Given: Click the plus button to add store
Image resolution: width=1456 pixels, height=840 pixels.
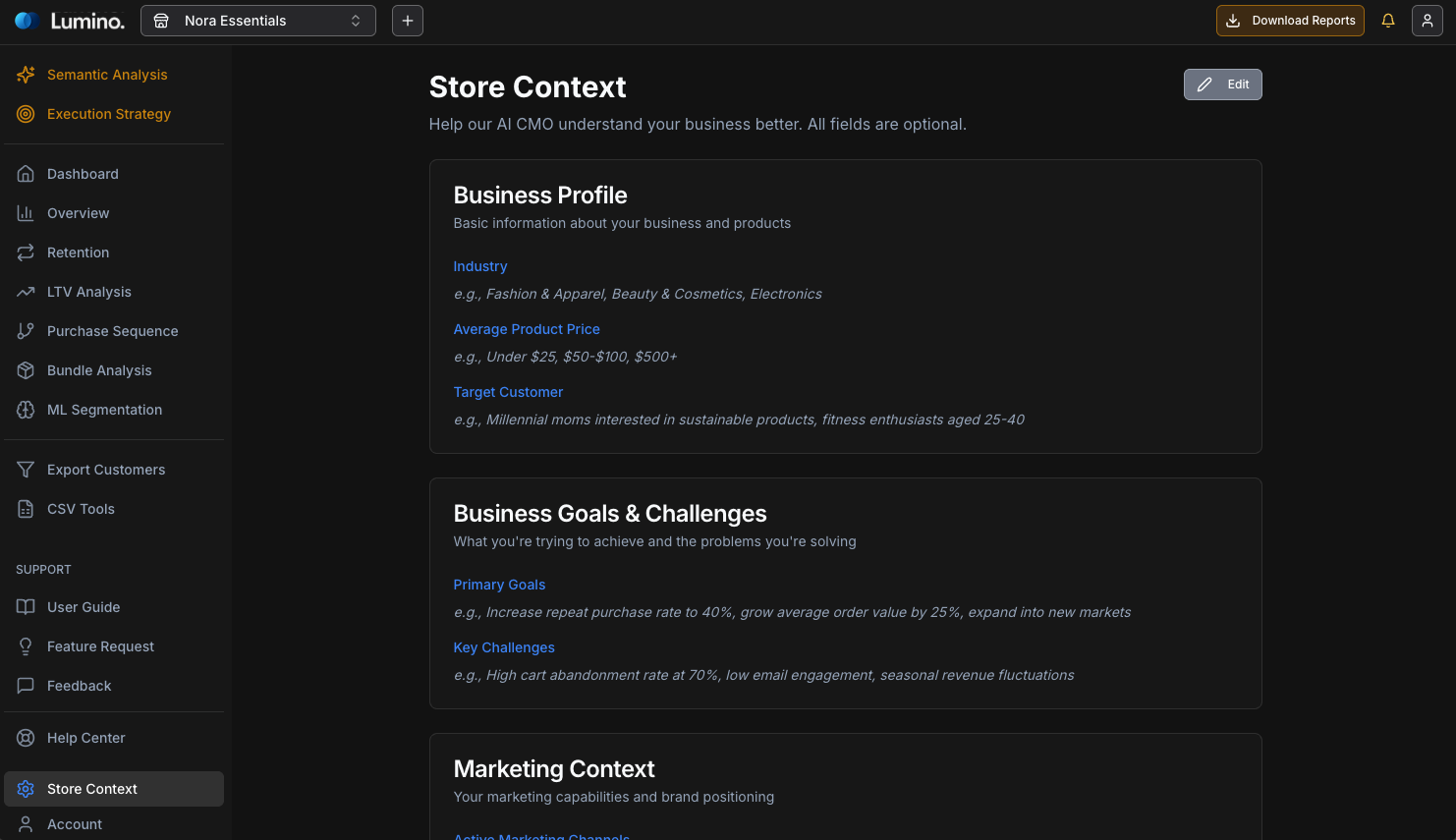Looking at the screenshot, I should pyautogui.click(x=408, y=20).
